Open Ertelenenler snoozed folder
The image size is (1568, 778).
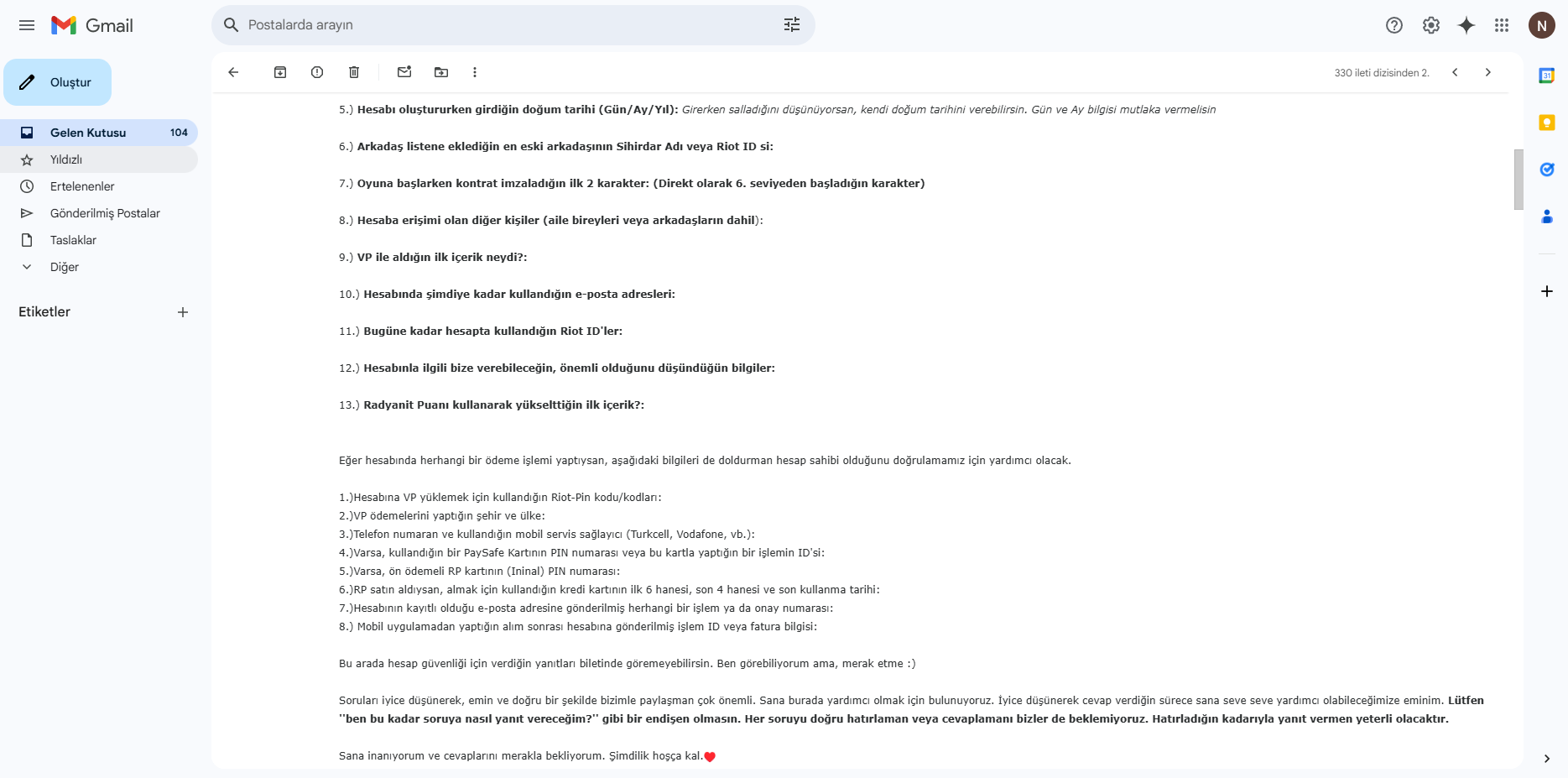pyautogui.click(x=99, y=186)
